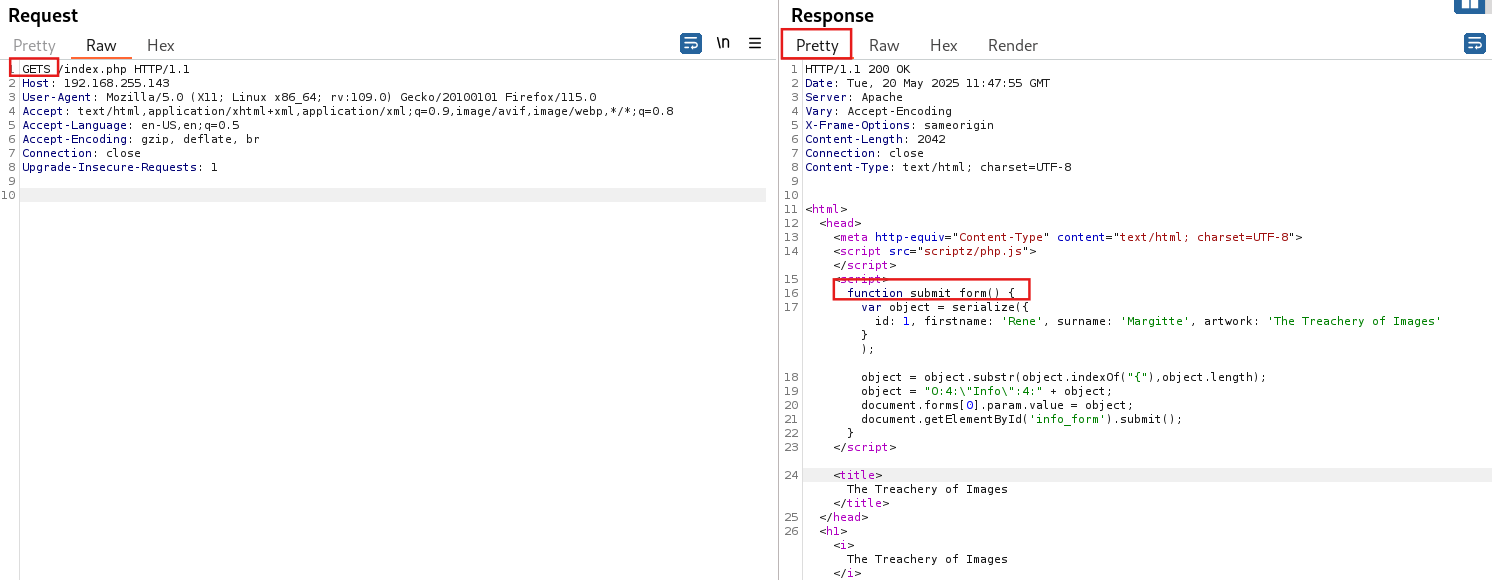Click the 'var object = serialize({' line
The image size is (1492, 580).
[945, 307]
